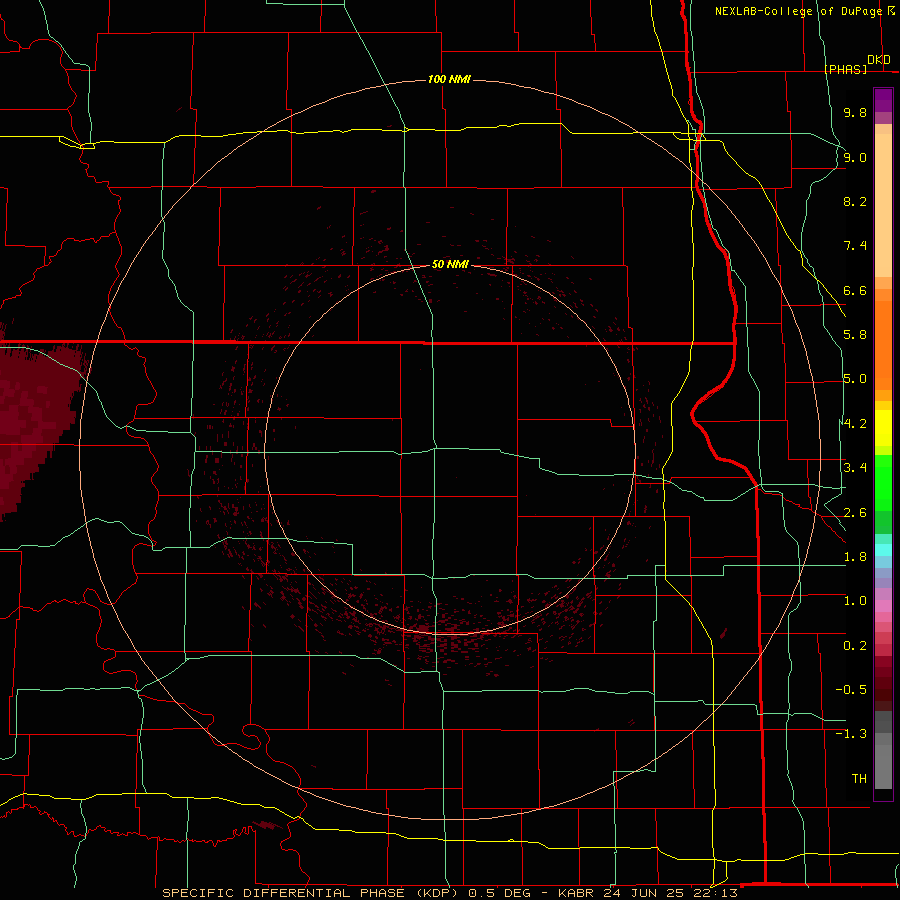Screen dimensions: 900x900
Task: Click the 6.6 scale value
Action: (855, 290)
